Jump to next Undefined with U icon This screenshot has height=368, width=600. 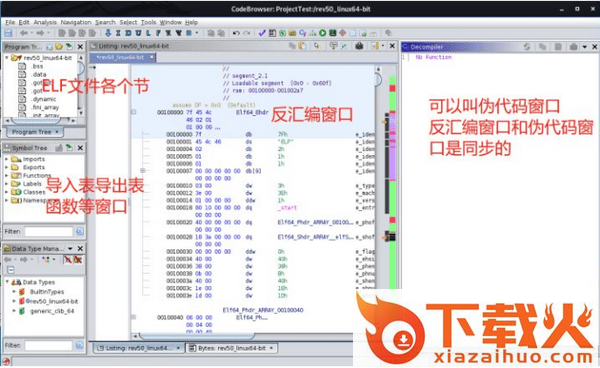tap(138, 33)
